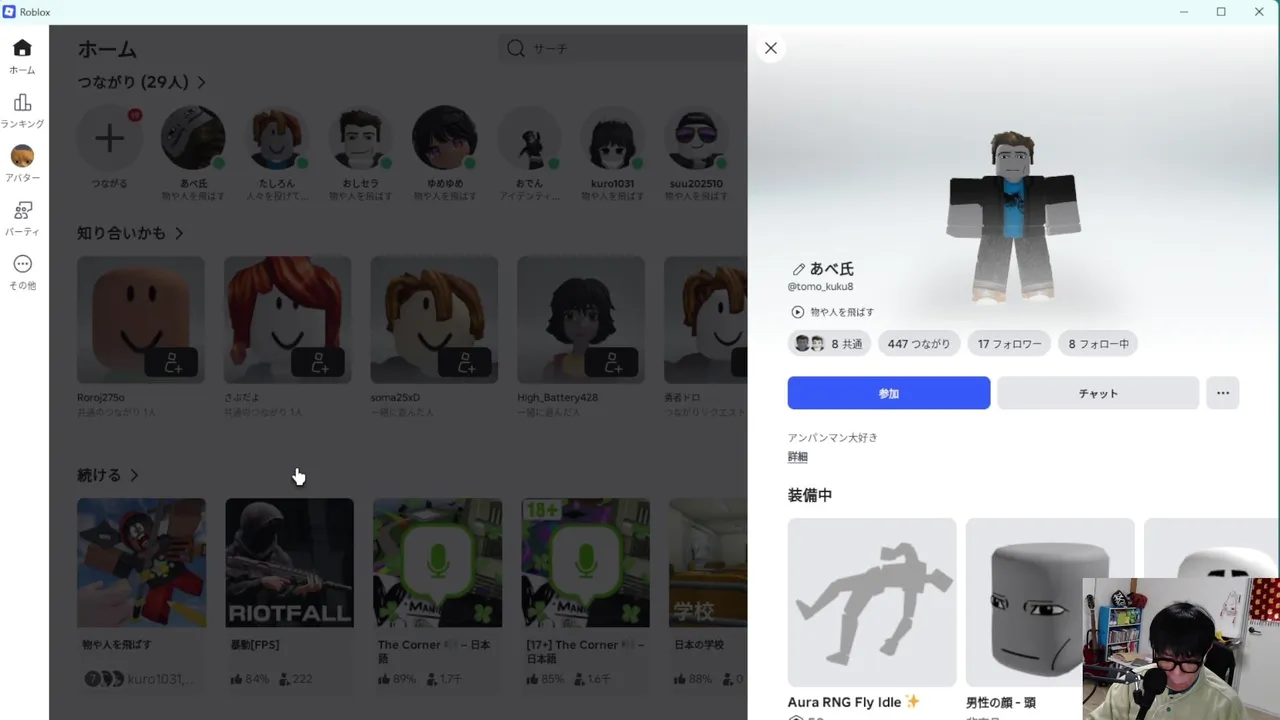Minimize the Roblox window
Viewport: 1280px width, 720px height.
pos(1184,12)
